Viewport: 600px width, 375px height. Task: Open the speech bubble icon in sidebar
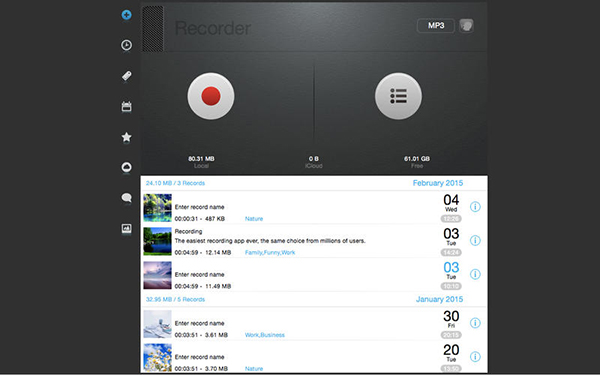(x=126, y=198)
